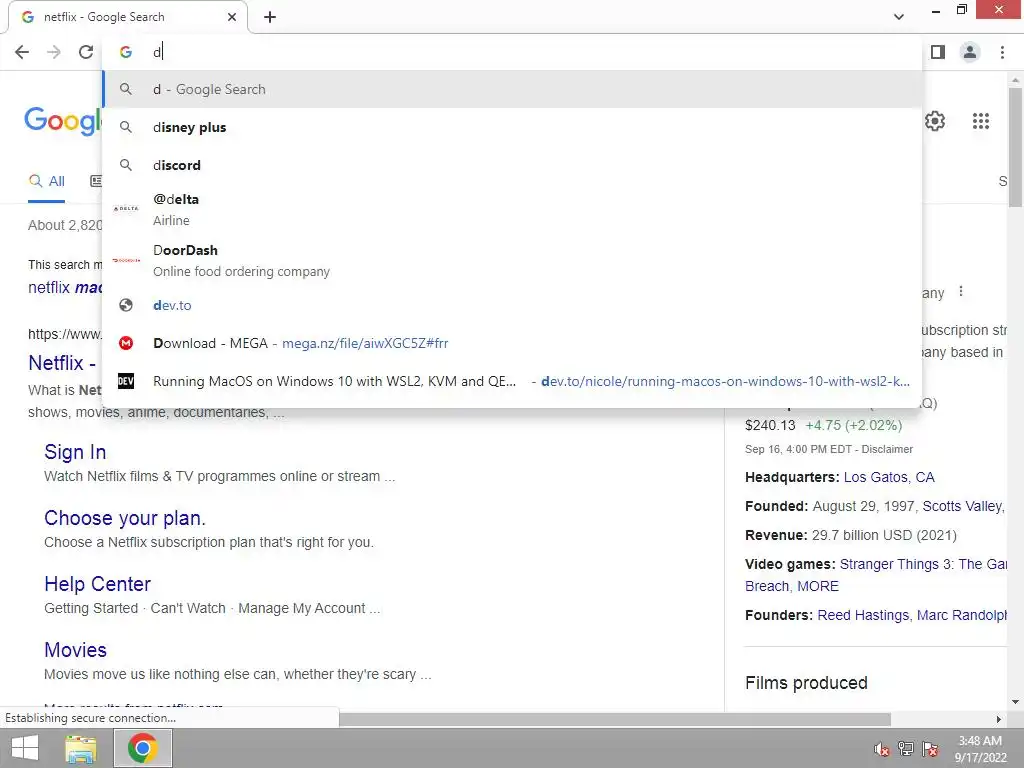This screenshot has width=1024, height=768.
Task: Go back using the browser back arrow
Action: click(x=22, y=52)
